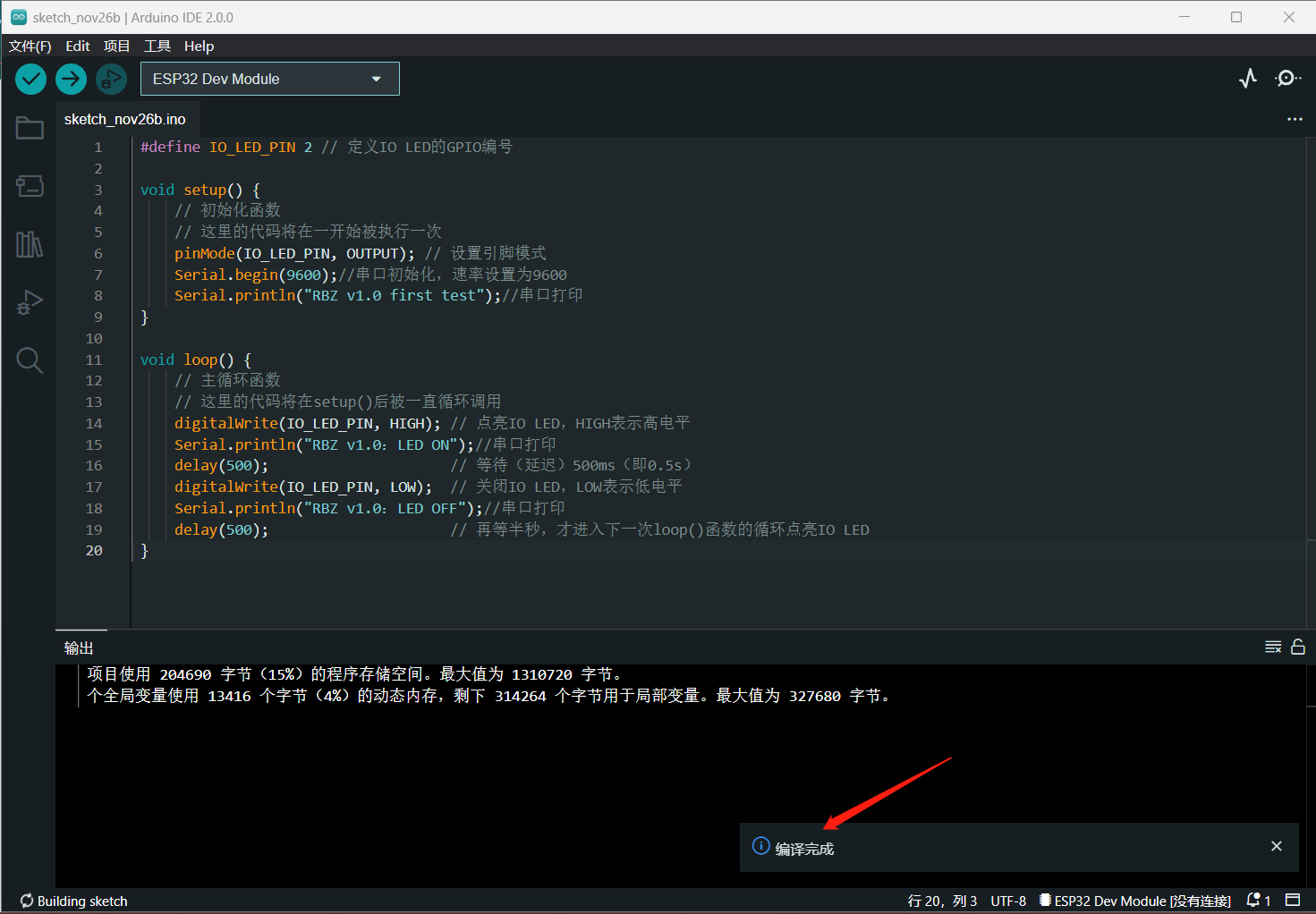
Task: Click line number 11 in the gutter
Action: coord(94,360)
